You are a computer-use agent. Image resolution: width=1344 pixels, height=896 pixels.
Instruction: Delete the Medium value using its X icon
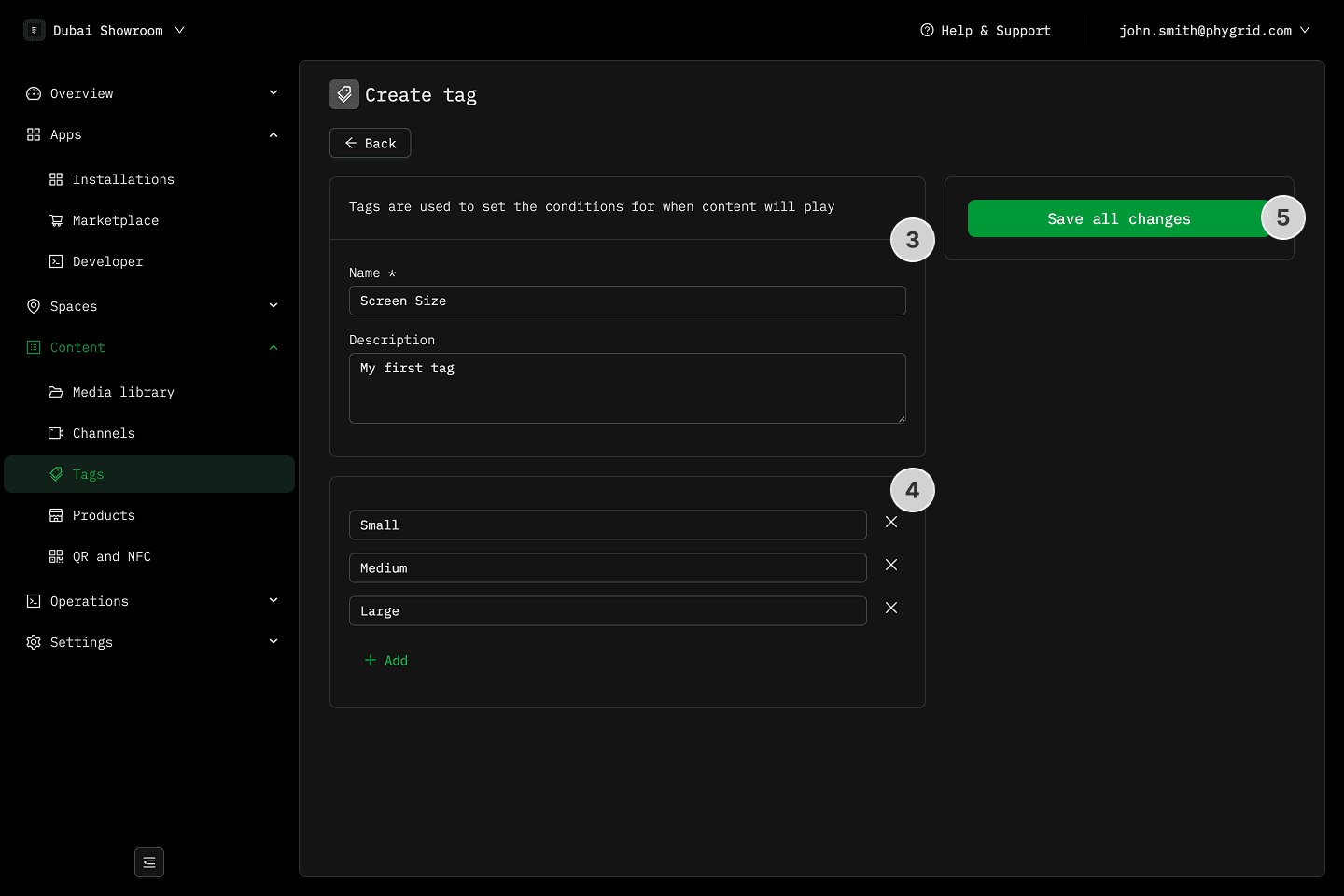click(891, 566)
